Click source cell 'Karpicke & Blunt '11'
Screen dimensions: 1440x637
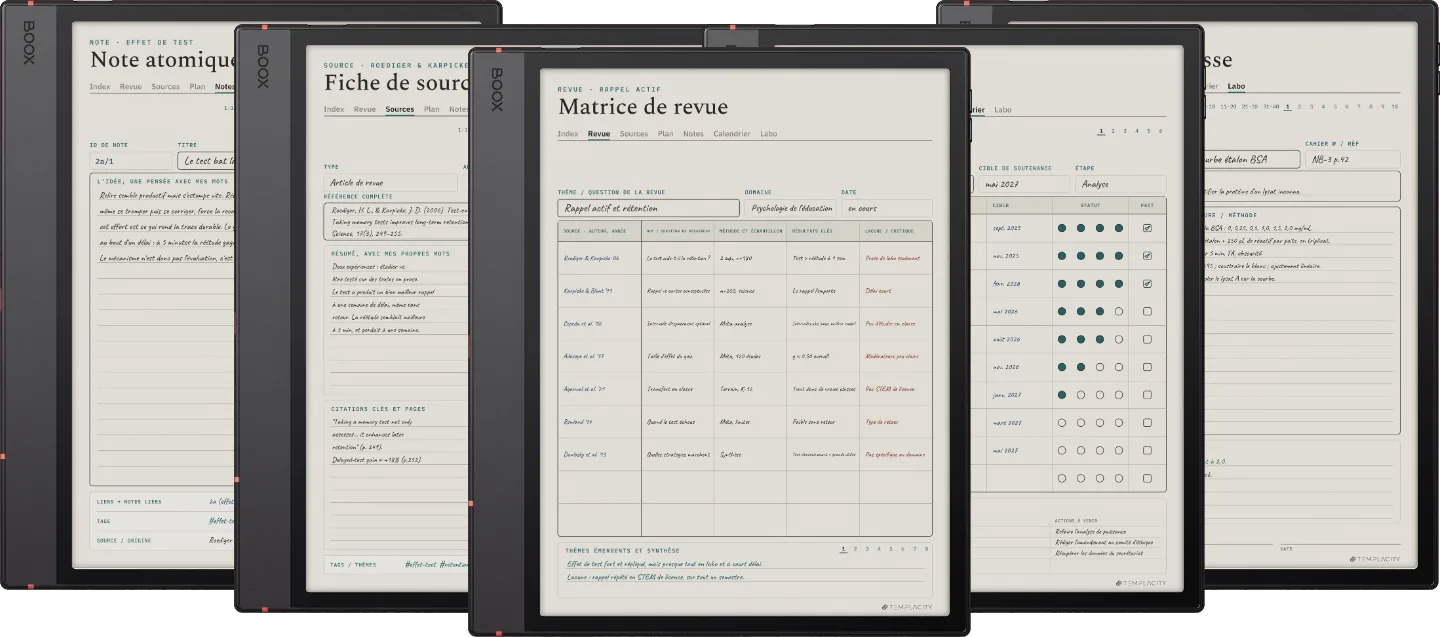[599, 291]
